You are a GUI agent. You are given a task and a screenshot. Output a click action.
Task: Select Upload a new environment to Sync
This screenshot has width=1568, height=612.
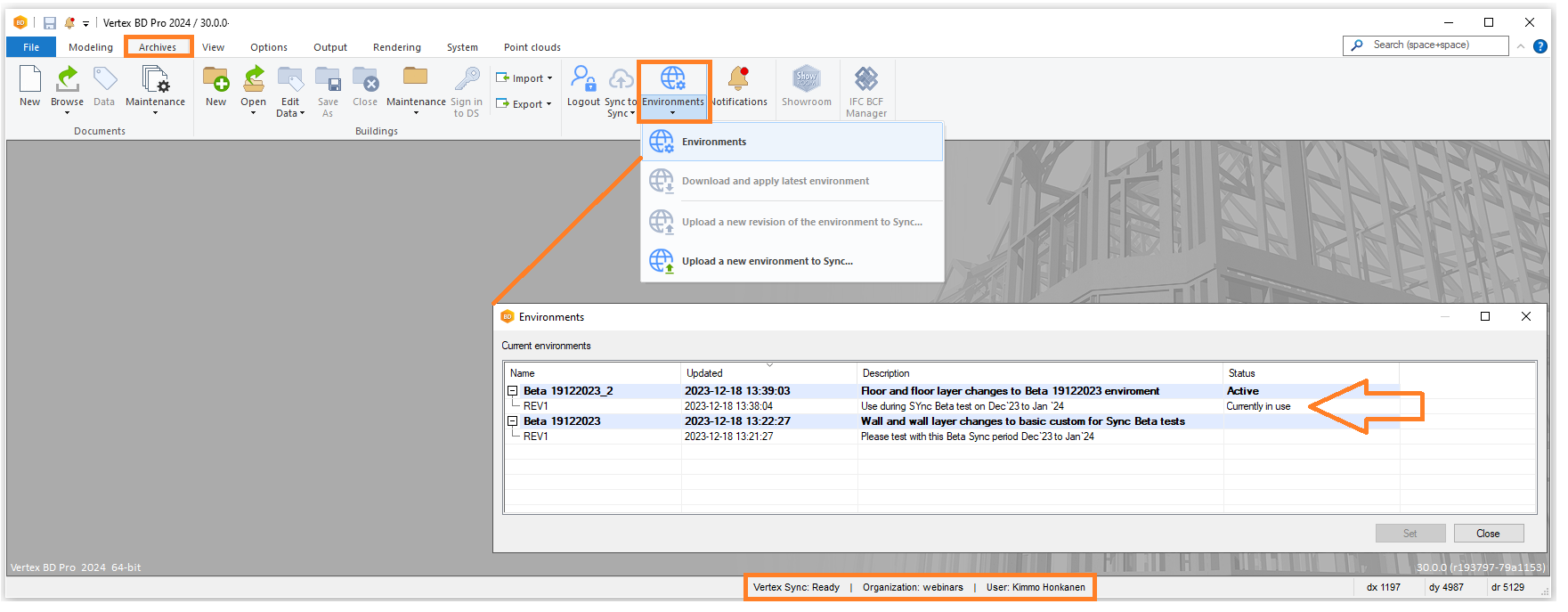coord(767,261)
